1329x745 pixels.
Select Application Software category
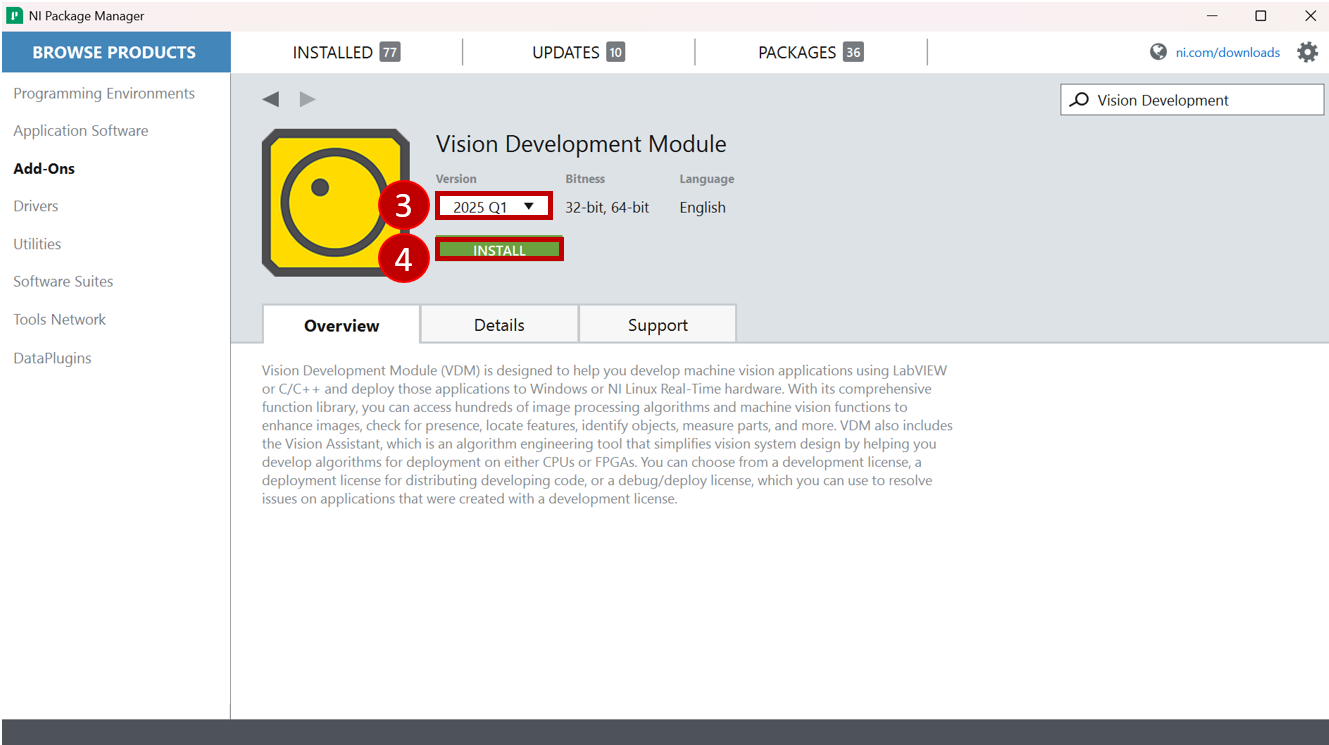(x=81, y=131)
